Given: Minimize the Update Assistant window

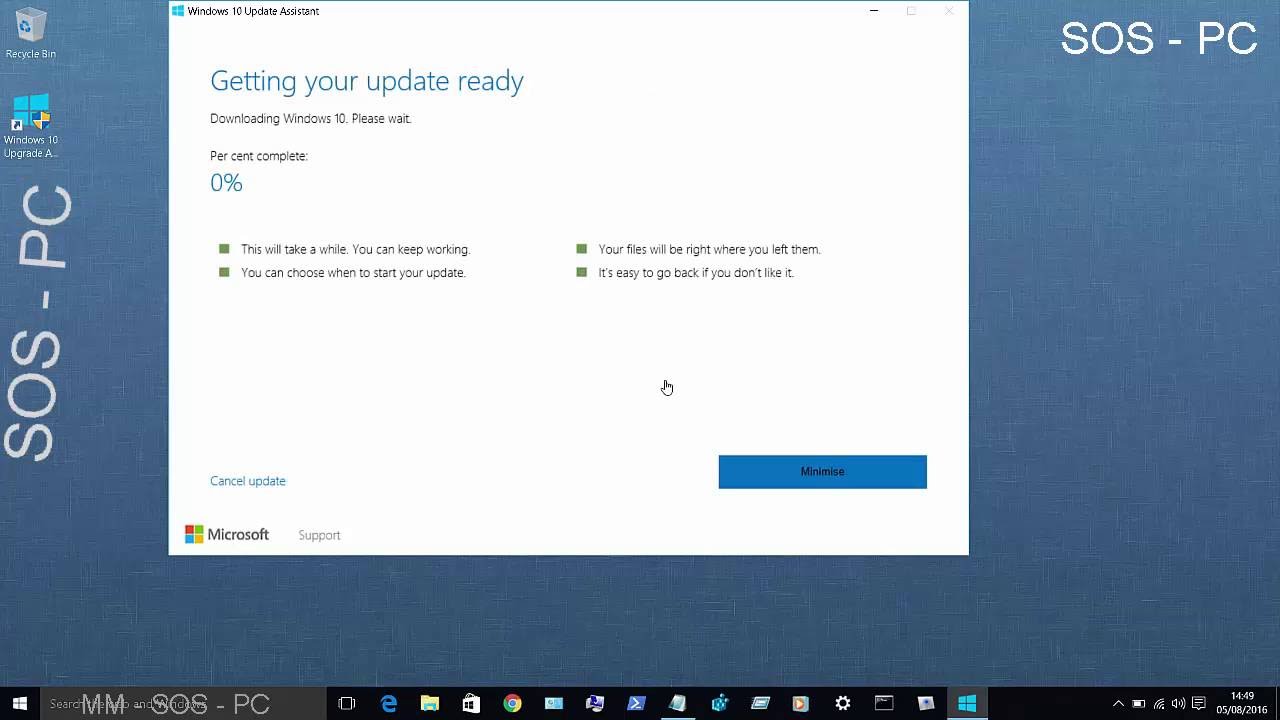Looking at the screenshot, I should coord(874,11).
